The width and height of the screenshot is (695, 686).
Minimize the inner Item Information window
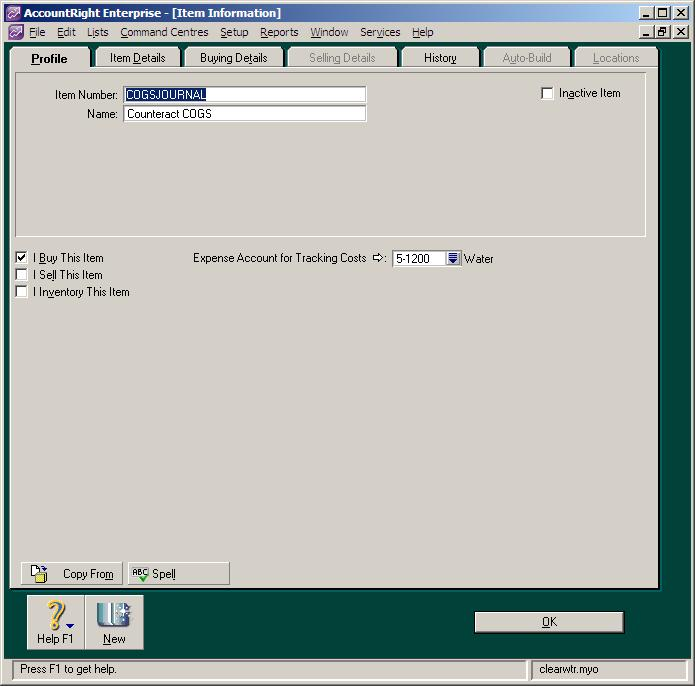point(647,32)
